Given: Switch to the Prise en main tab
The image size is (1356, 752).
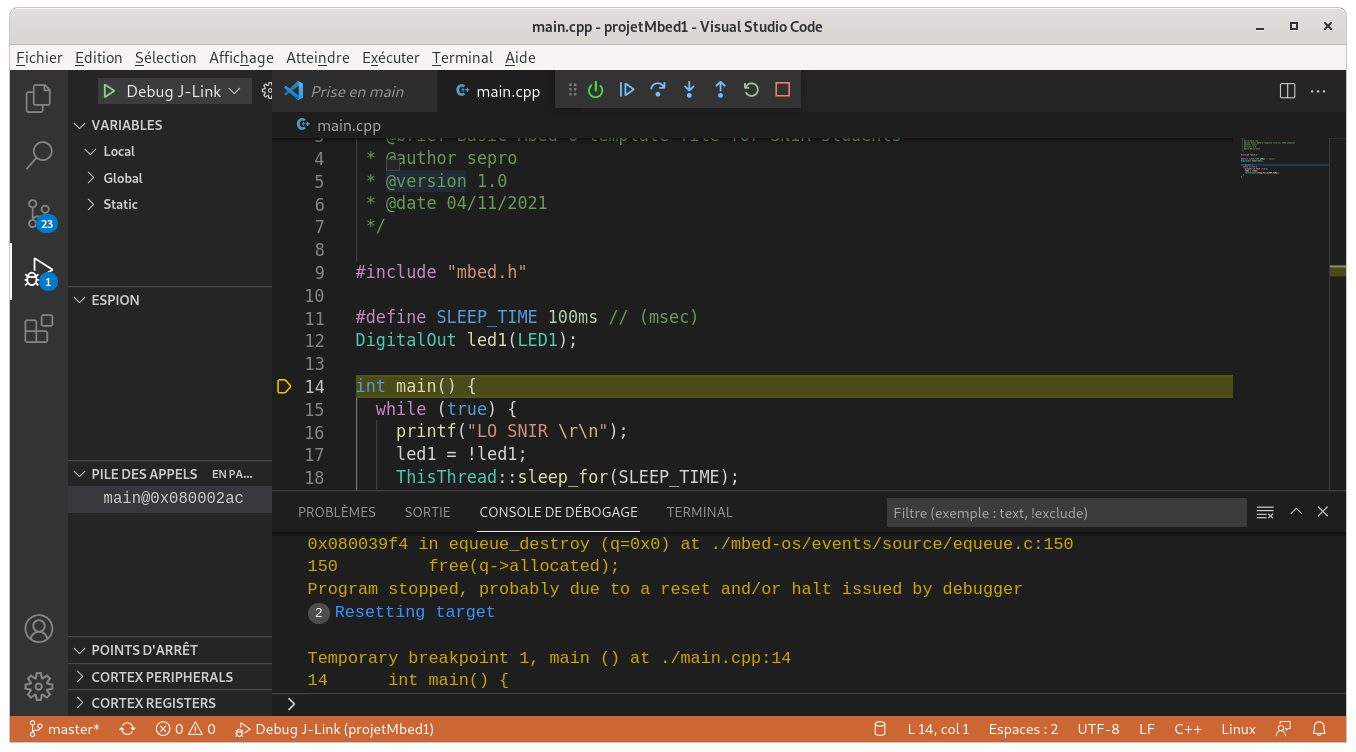Looking at the screenshot, I should 355,91.
